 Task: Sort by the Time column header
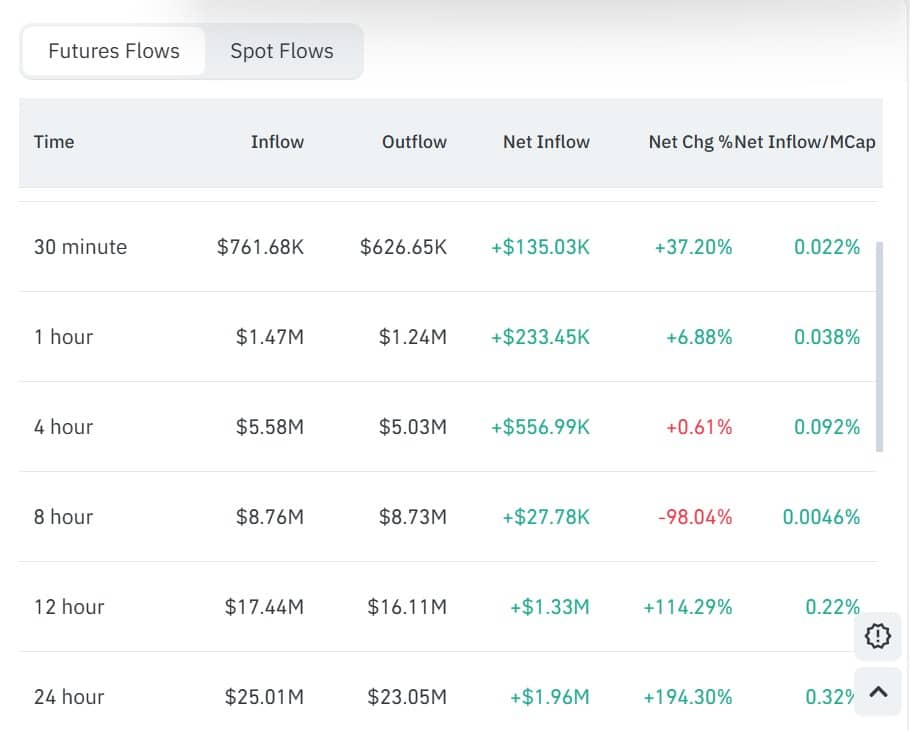coord(53,142)
